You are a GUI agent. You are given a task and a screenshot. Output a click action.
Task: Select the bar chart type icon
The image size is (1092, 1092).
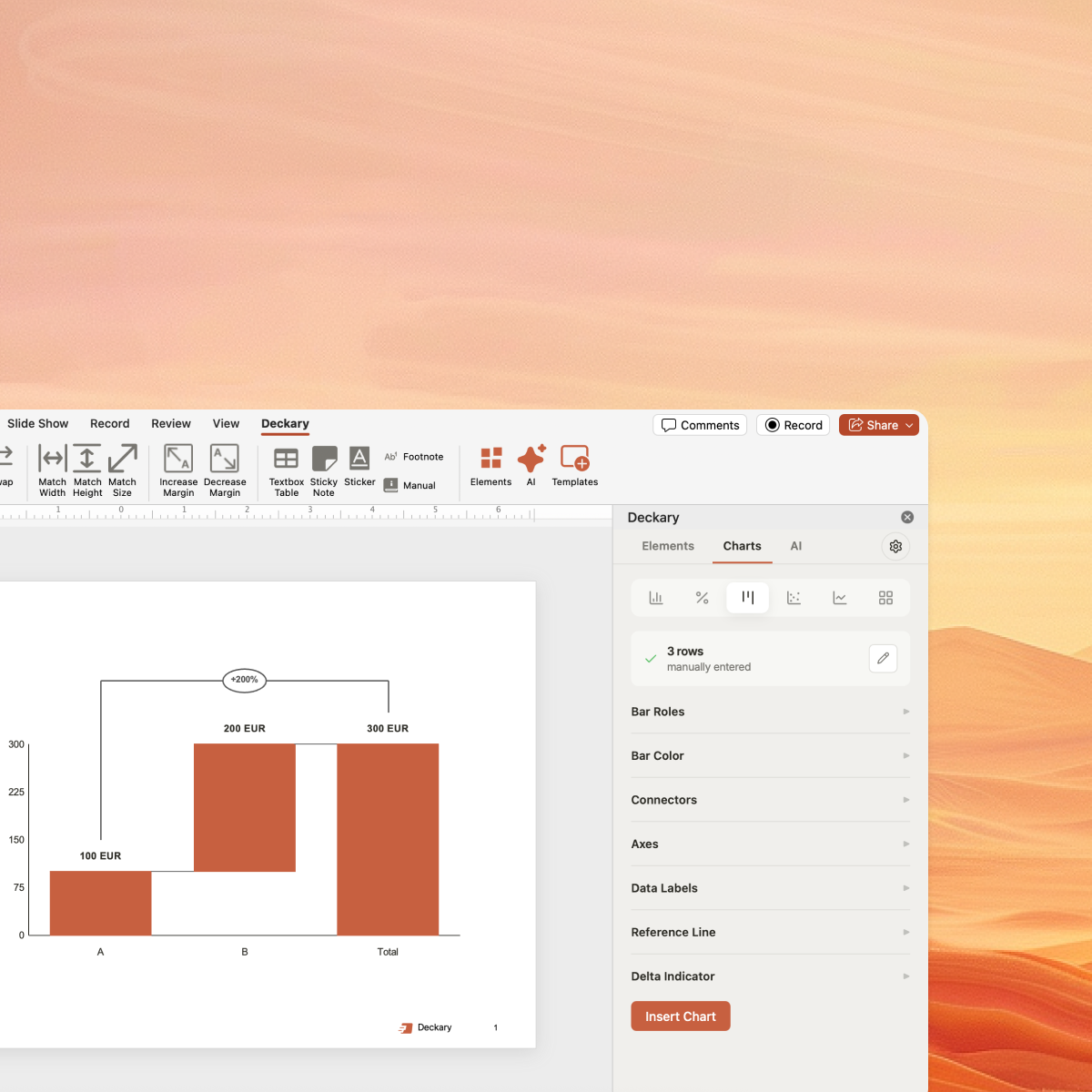tap(656, 598)
